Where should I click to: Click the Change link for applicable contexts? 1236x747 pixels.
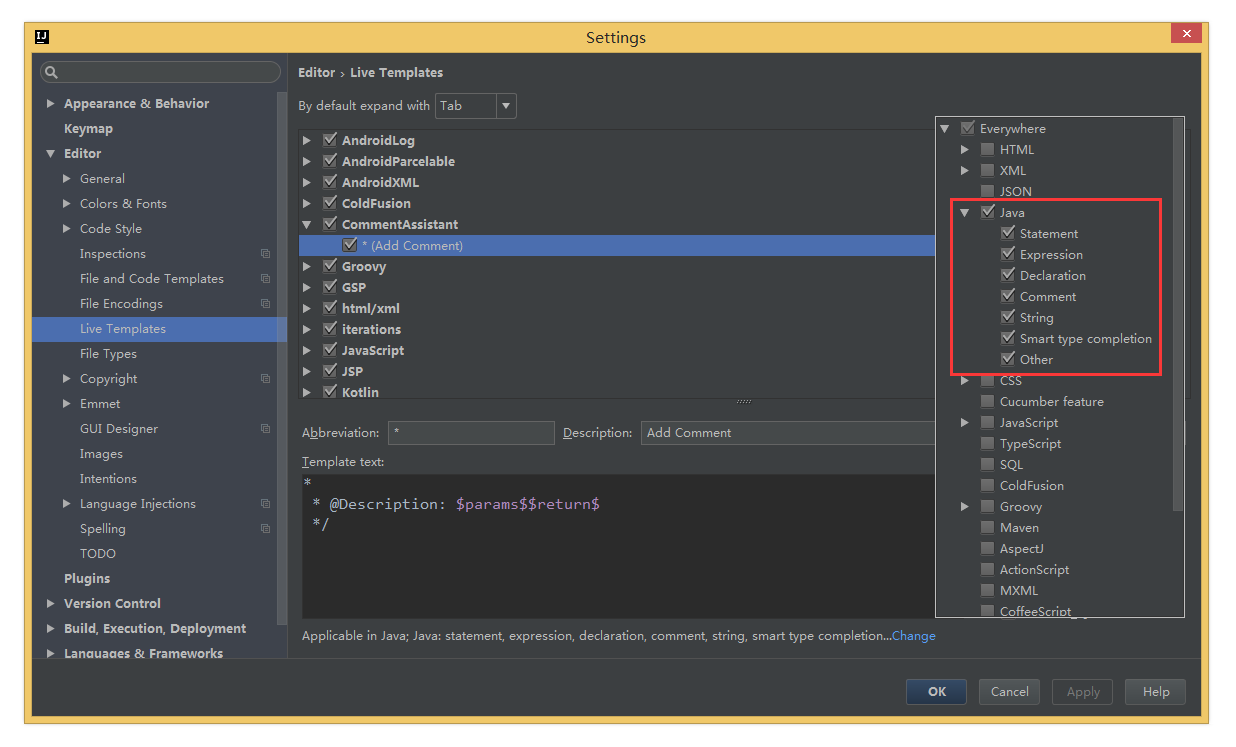(x=914, y=636)
